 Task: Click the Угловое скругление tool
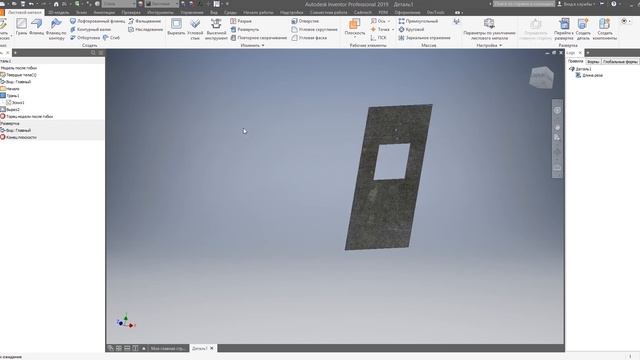[x=314, y=29]
